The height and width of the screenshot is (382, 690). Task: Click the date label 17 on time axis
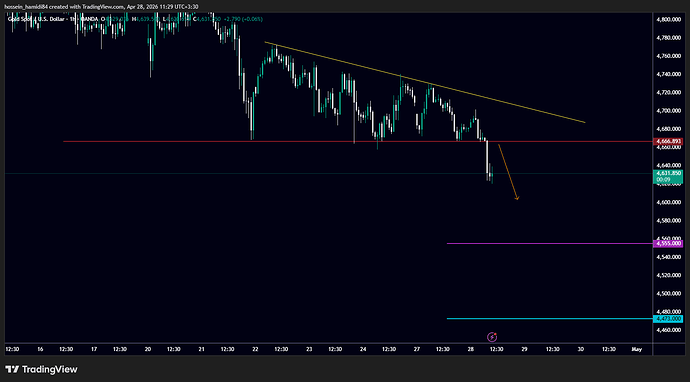pyautogui.click(x=94, y=349)
